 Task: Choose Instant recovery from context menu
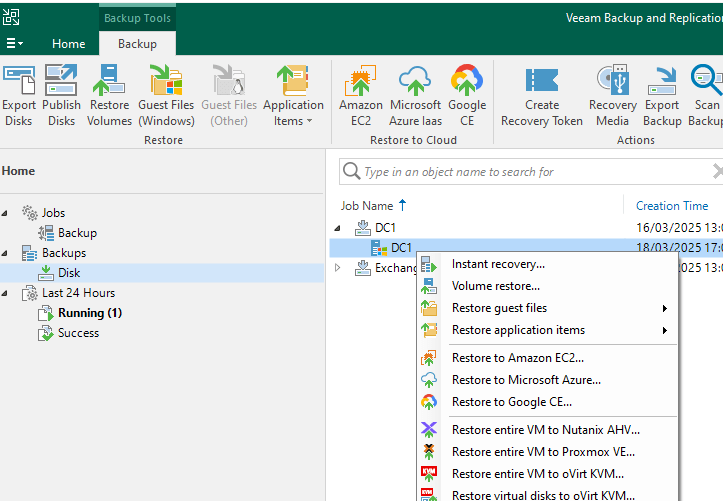(x=498, y=264)
